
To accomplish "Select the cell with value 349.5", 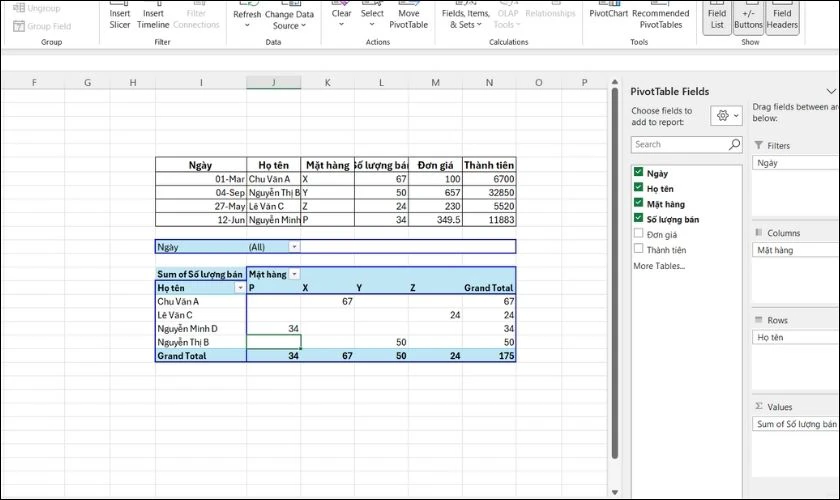I will tap(436, 220).
